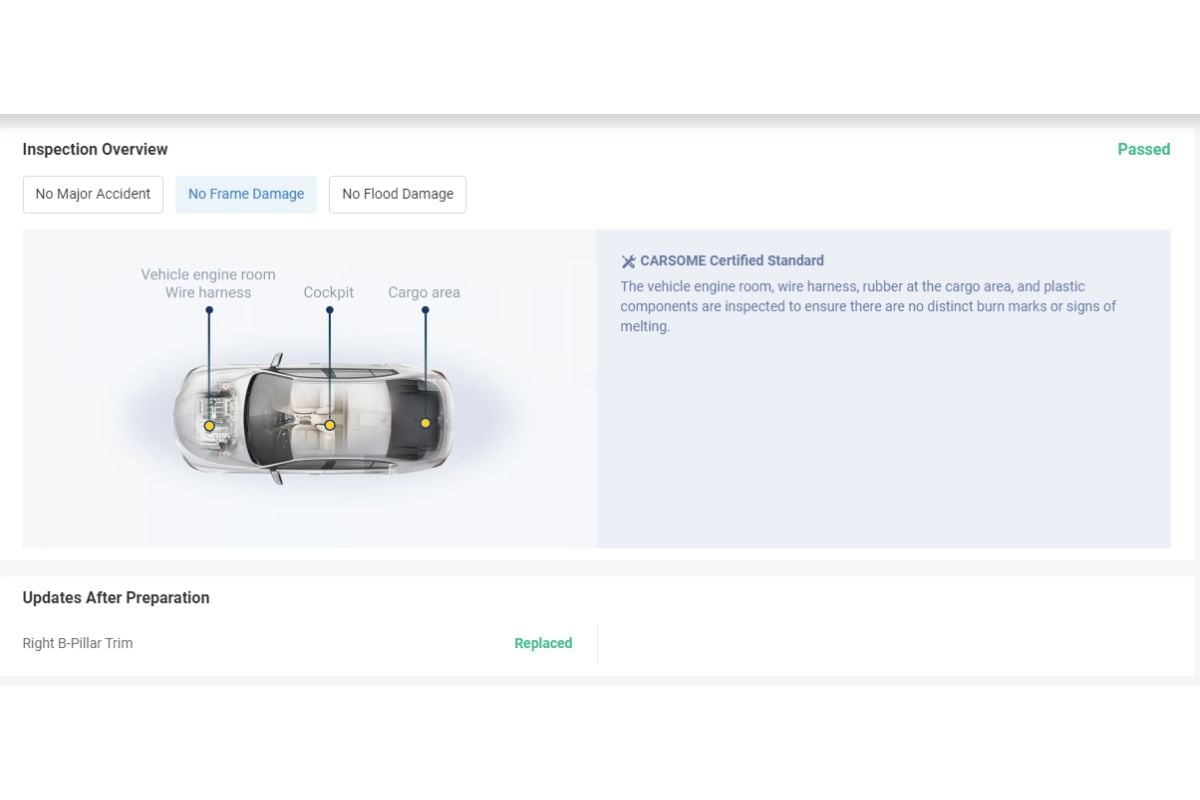Click the Right B-Pillar Trim item
This screenshot has width=1200, height=800.
coord(78,643)
